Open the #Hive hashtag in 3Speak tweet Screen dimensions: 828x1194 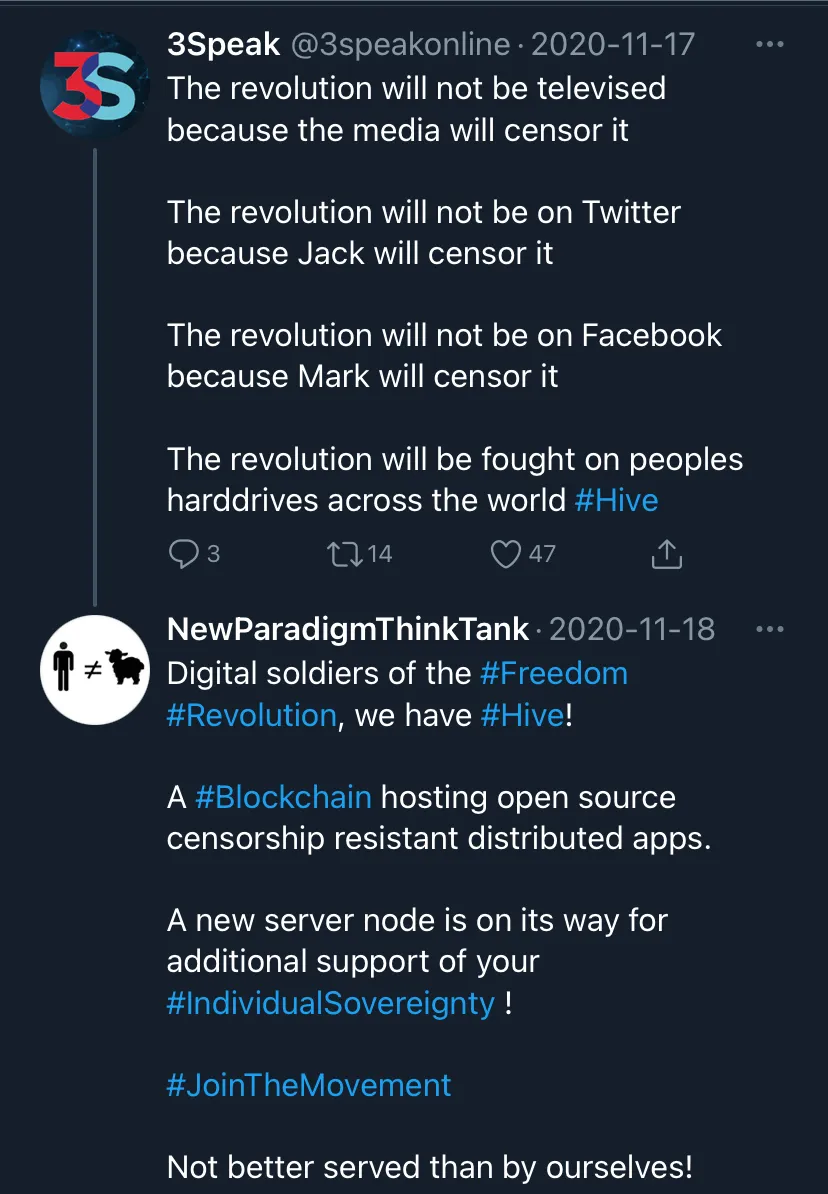tap(616, 500)
